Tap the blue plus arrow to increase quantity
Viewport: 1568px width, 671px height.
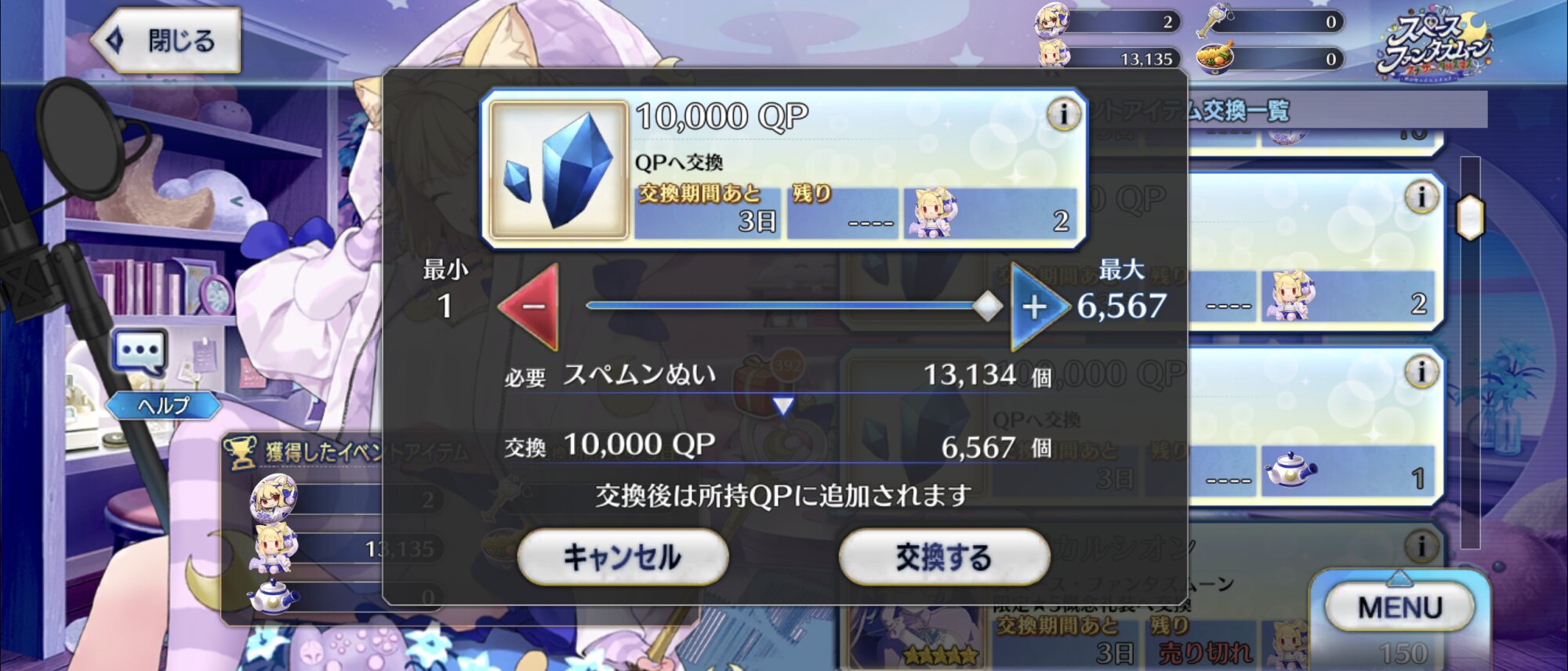(x=1038, y=306)
